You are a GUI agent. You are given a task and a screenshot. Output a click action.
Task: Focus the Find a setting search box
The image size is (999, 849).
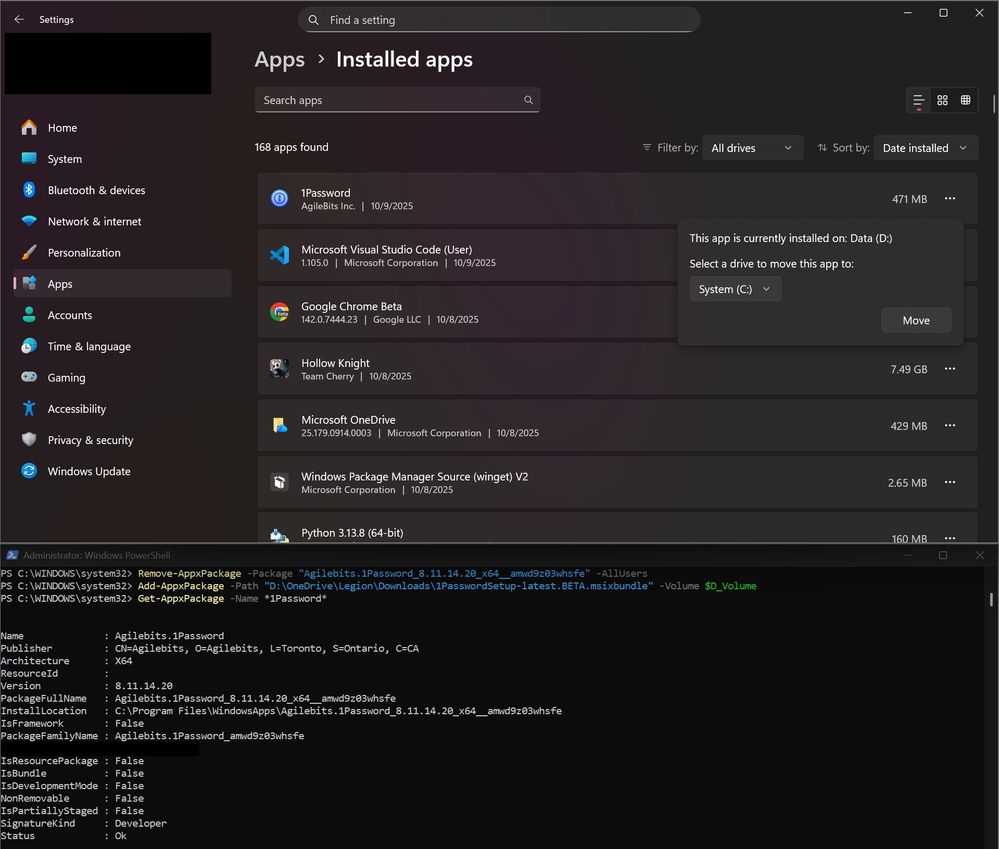[500, 20]
